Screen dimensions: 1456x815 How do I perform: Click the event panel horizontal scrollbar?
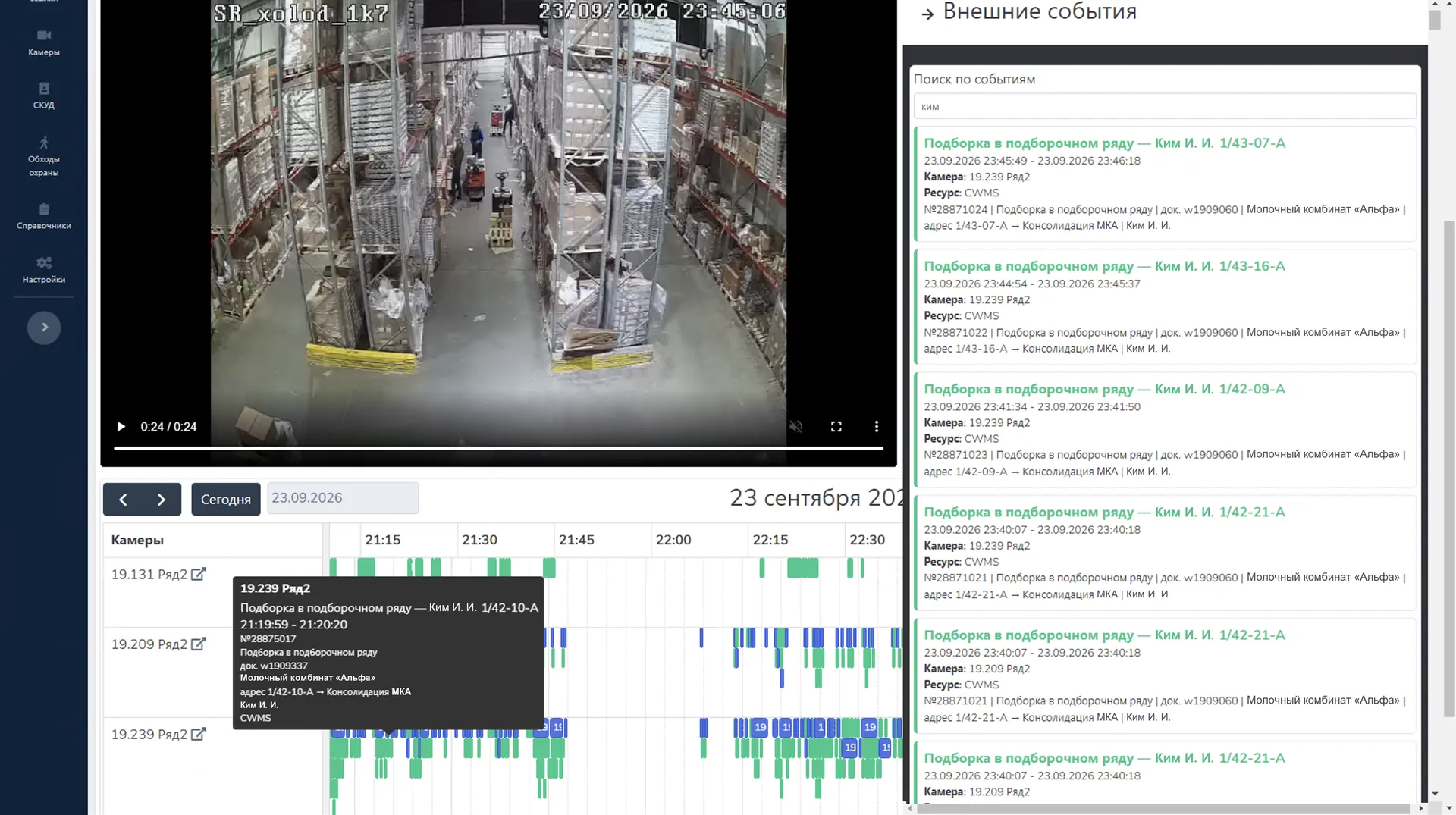click(x=1164, y=809)
